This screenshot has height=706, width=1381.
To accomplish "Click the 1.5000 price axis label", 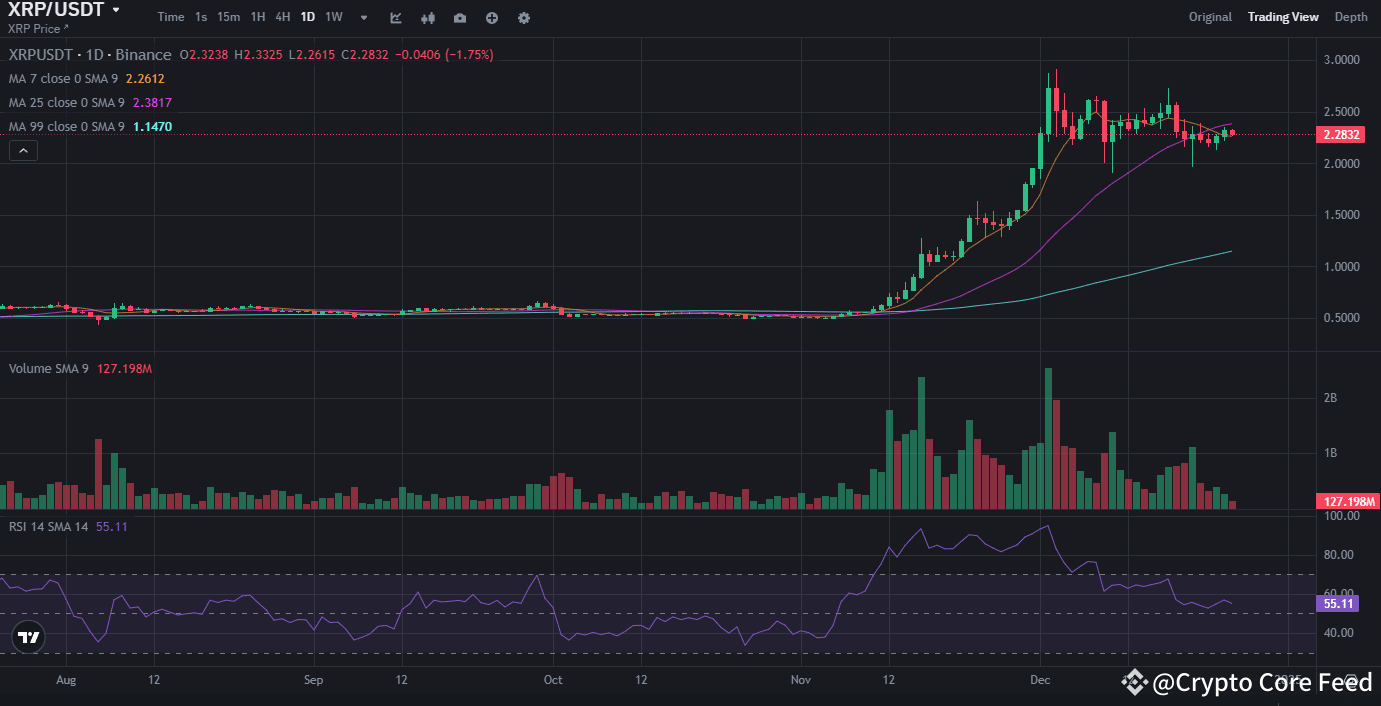I will (x=1341, y=215).
